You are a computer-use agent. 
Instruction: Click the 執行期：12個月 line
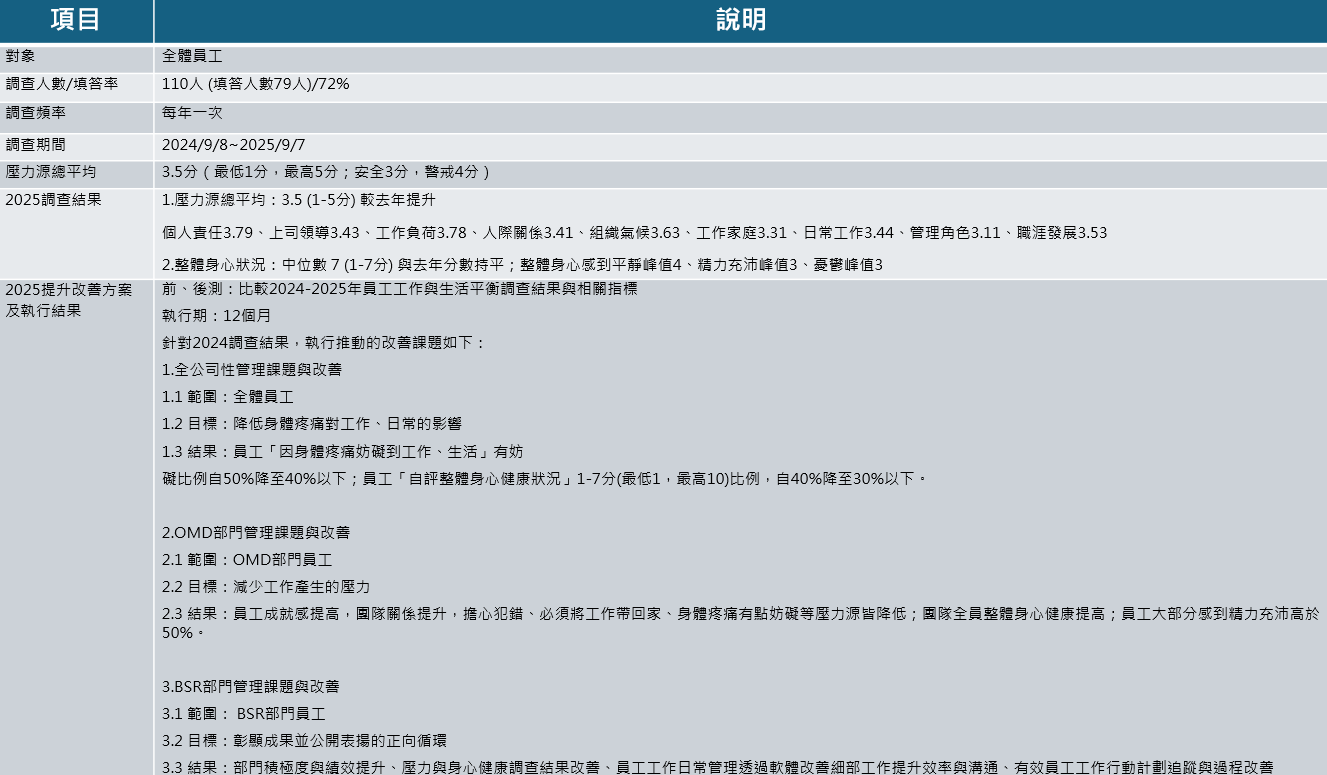pos(217,316)
